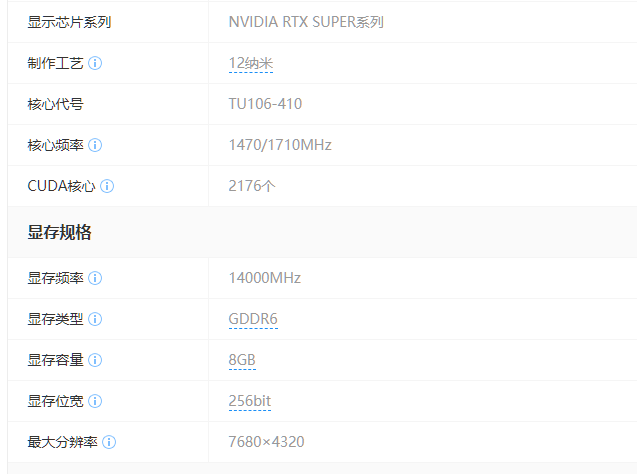Open the 8GB memory capacity link
This screenshot has width=637, height=474.
pos(242,360)
